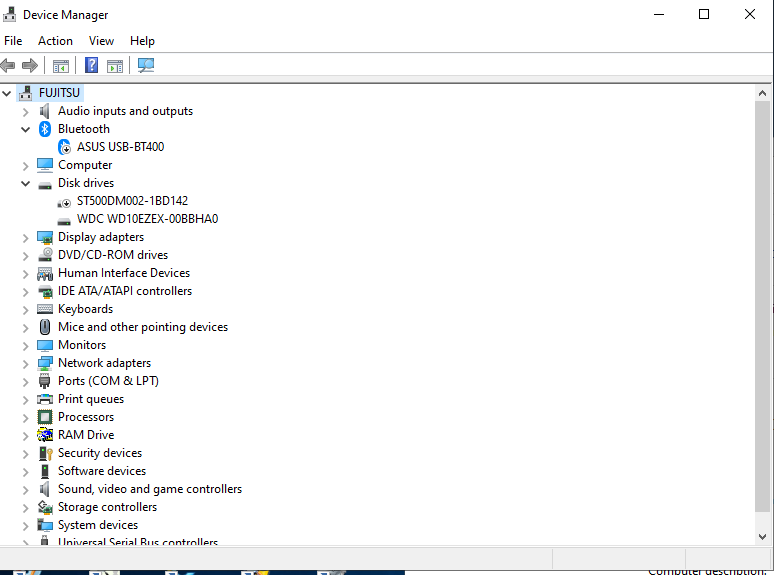Image resolution: width=774 pixels, height=575 pixels.
Task: Click the Processors category icon
Action: pyautogui.click(x=45, y=417)
